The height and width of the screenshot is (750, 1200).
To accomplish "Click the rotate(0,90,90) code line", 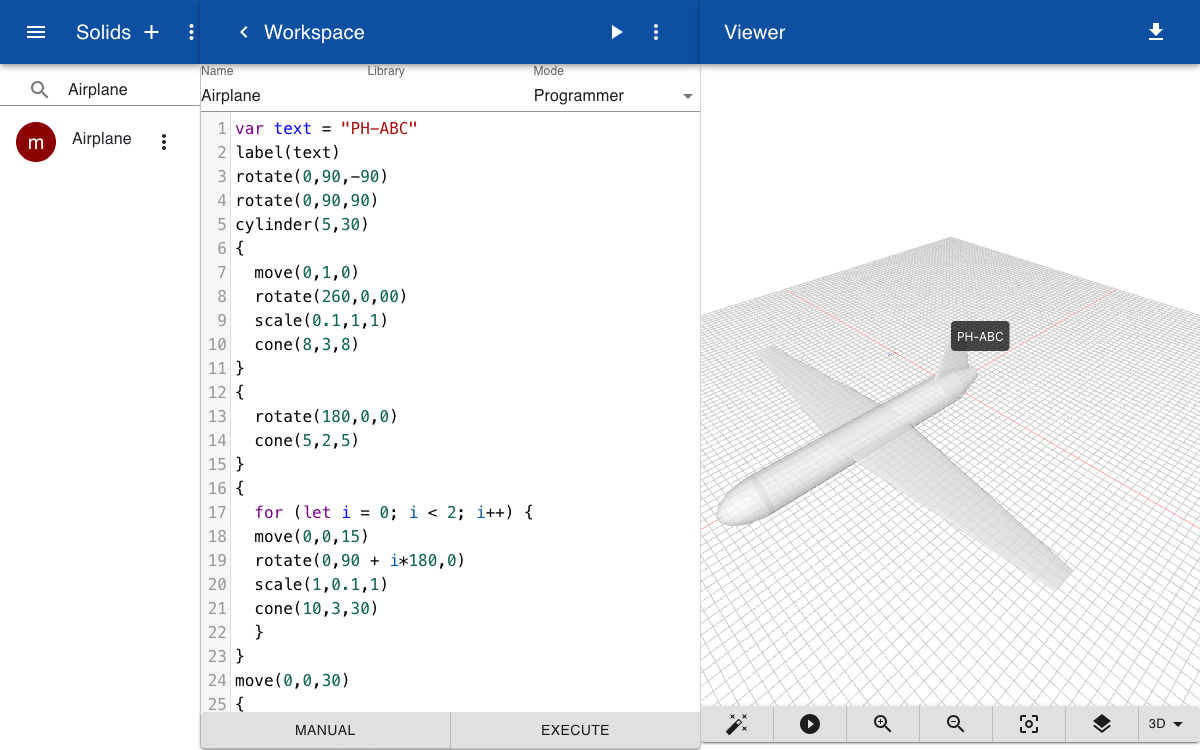I will 306,200.
